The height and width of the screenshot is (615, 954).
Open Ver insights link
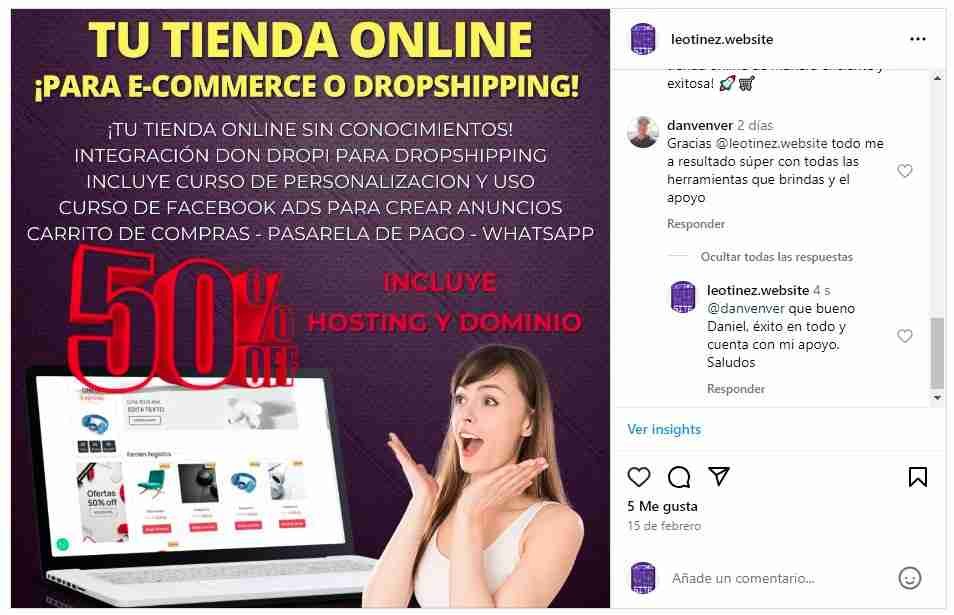tap(664, 429)
